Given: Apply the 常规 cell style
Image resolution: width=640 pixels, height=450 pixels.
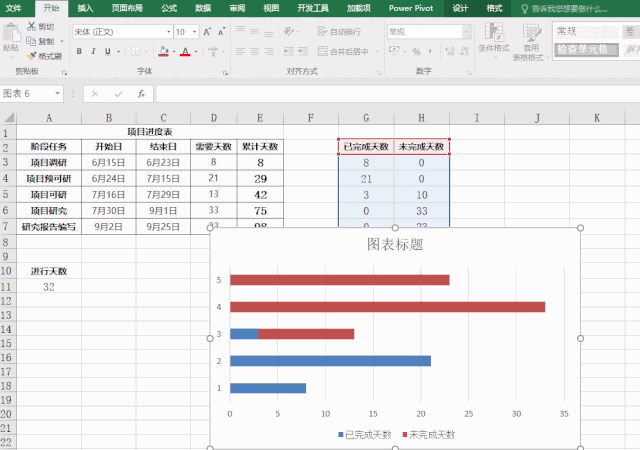Looking at the screenshot, I should click(x=586, y=31).
